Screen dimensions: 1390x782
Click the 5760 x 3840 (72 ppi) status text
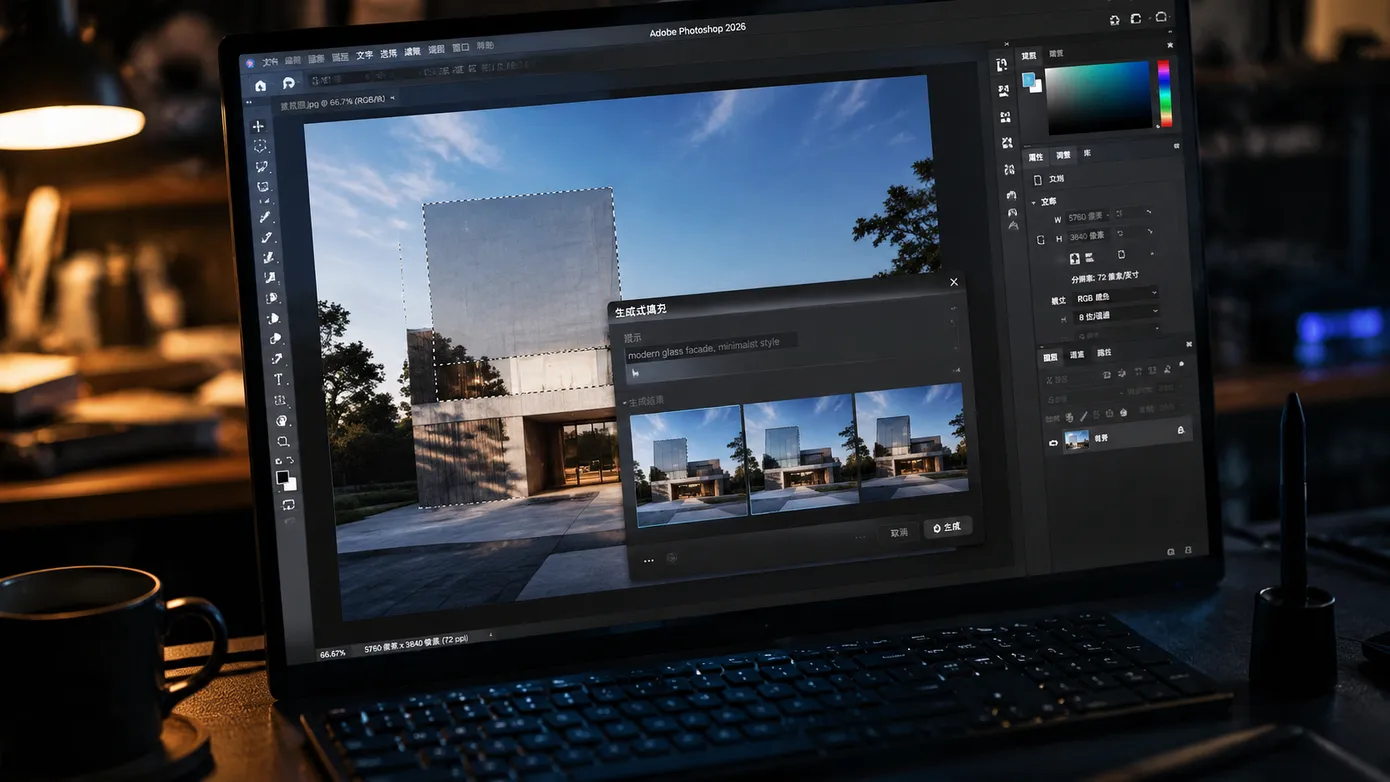(x=416, y=646)
